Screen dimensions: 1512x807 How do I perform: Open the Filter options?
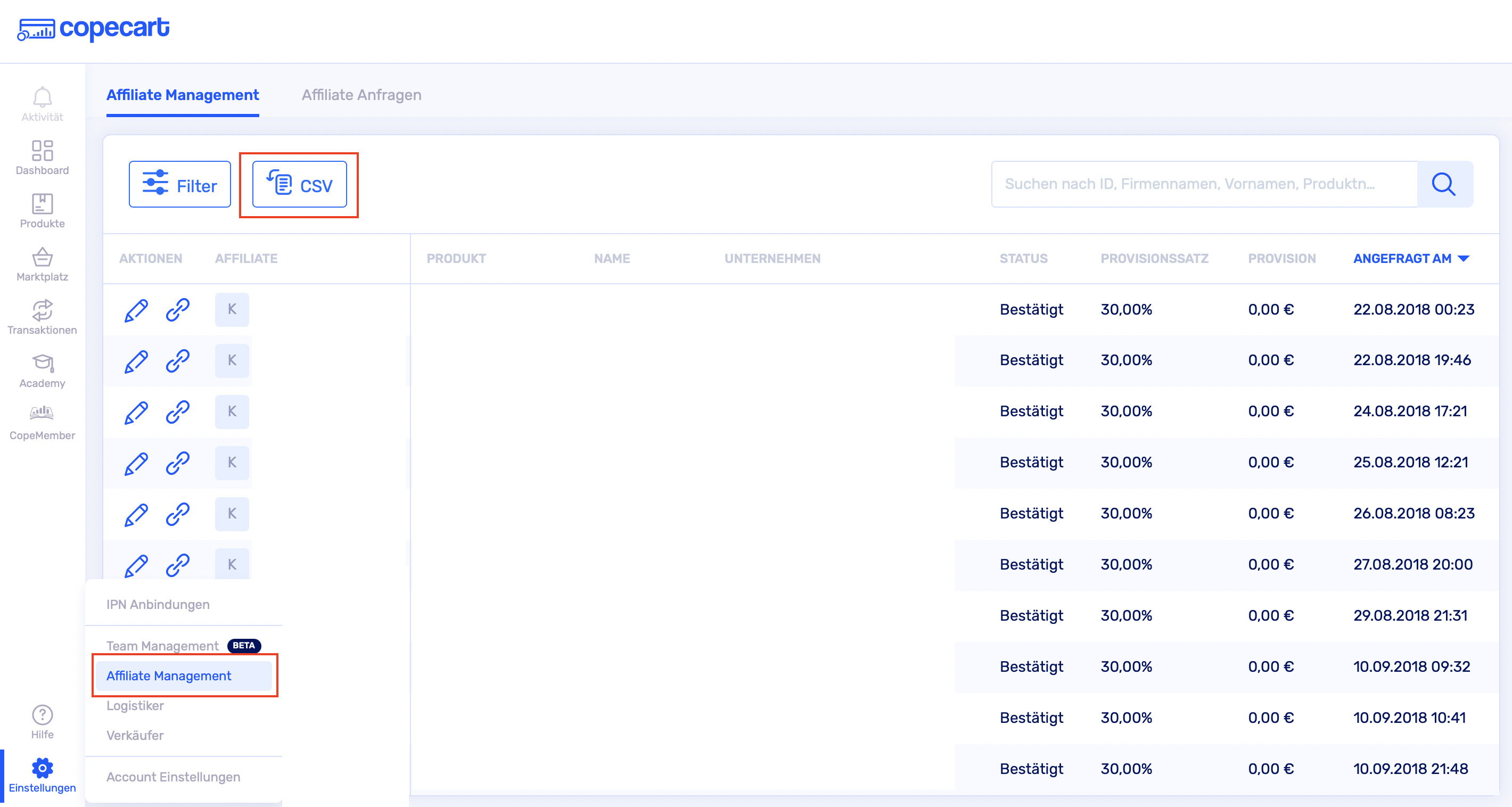(179, 185)
